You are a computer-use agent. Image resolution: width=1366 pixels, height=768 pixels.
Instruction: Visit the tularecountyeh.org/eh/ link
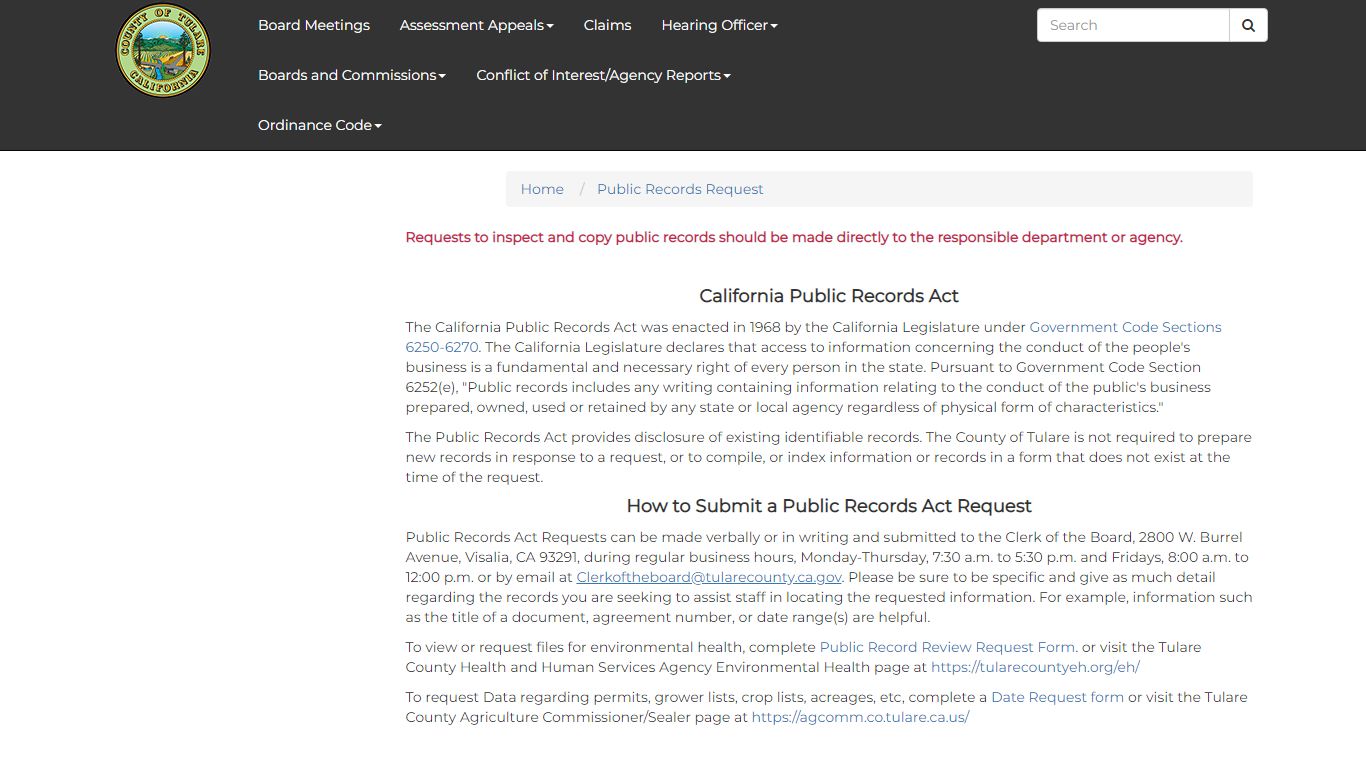point(1035,667)
